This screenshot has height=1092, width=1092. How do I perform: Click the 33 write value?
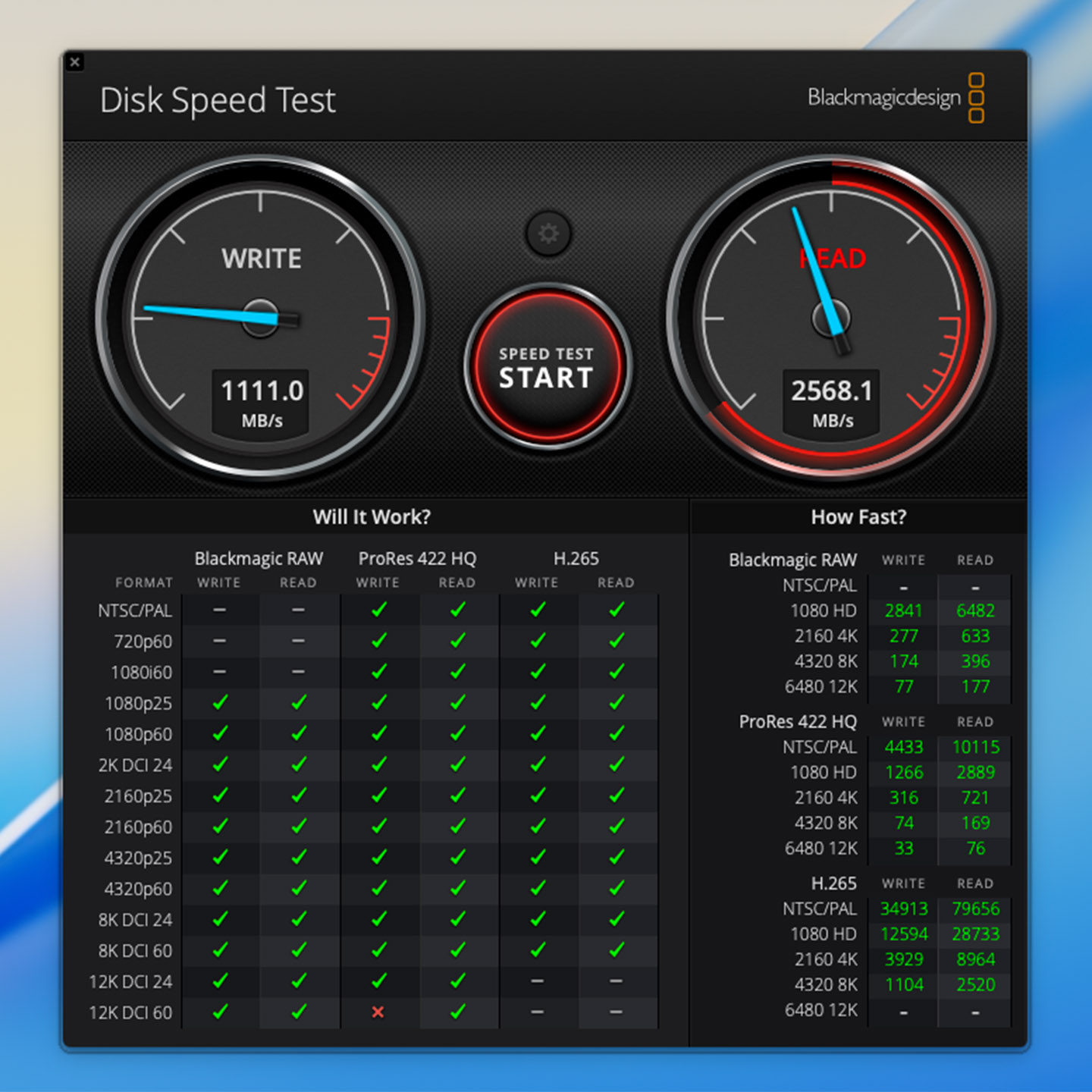click(x=903, y=849)
